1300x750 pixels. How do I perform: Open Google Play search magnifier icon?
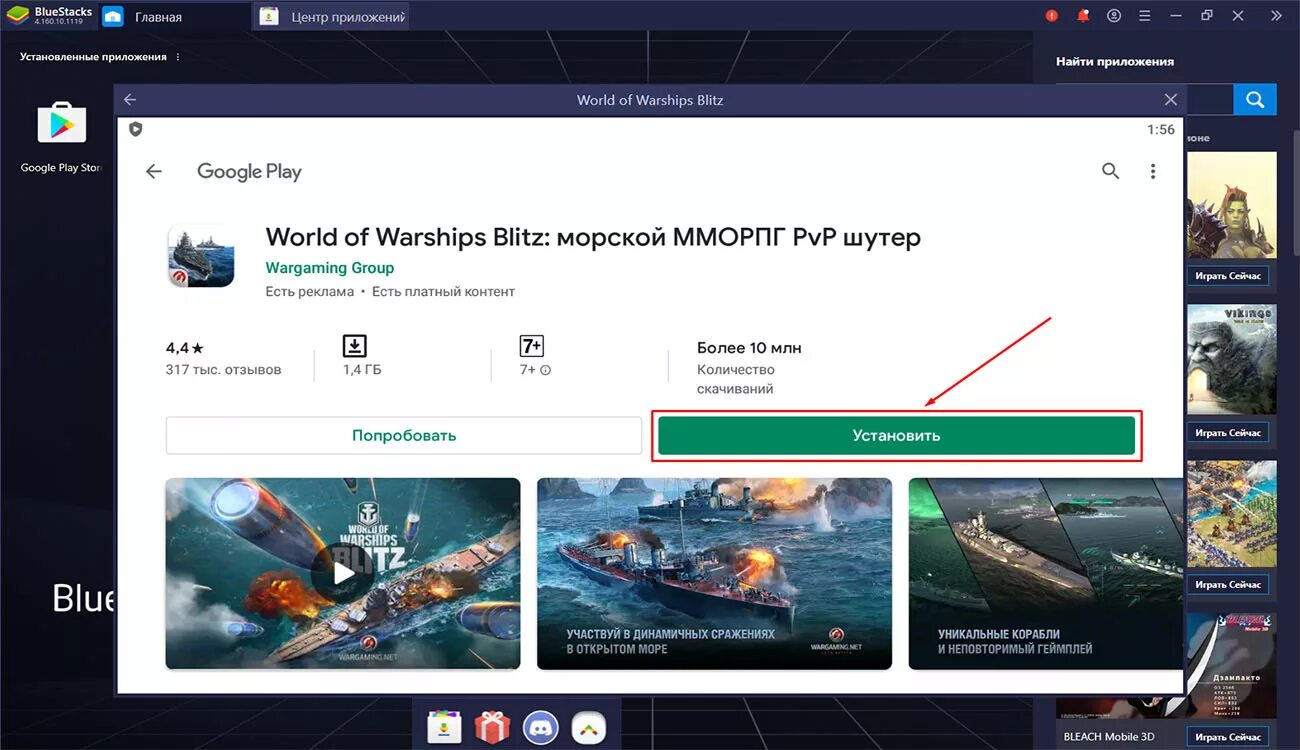[1110, 171]
